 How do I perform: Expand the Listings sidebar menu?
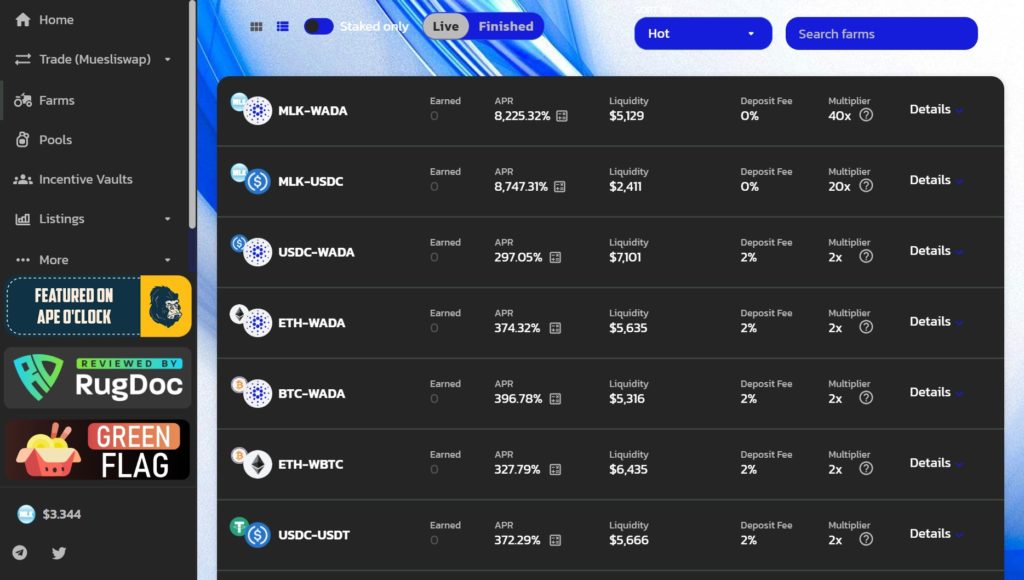(x=94, y=219)
